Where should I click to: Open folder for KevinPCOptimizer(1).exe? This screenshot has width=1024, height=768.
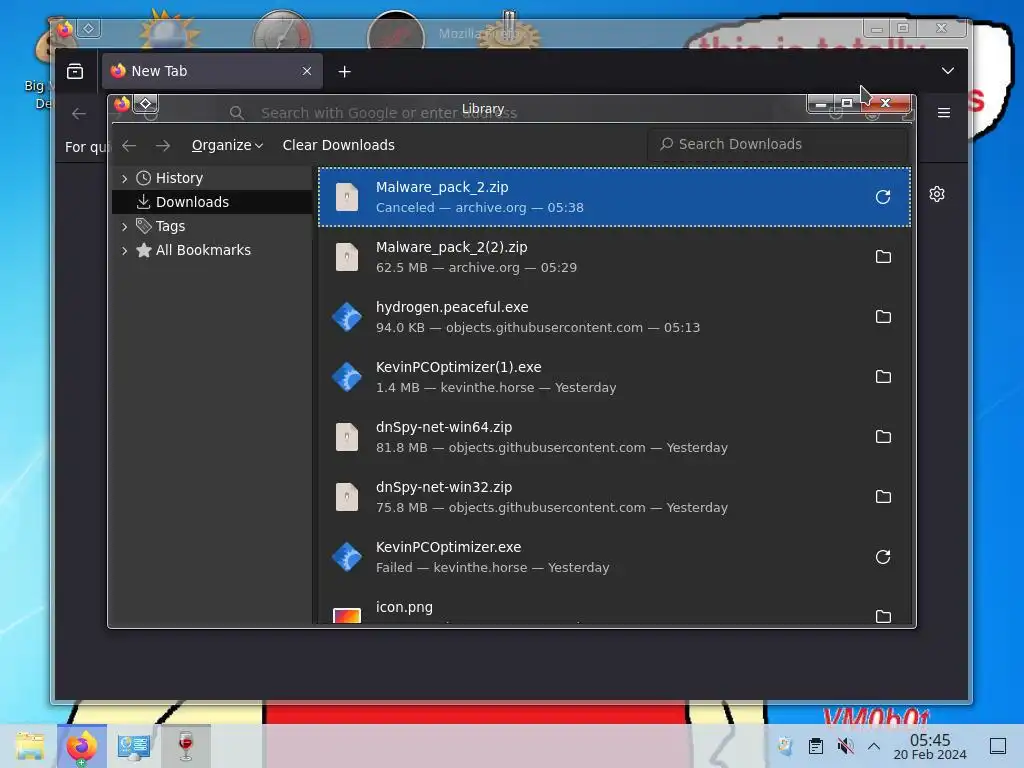pyautogui.click(x=883, y=377)
